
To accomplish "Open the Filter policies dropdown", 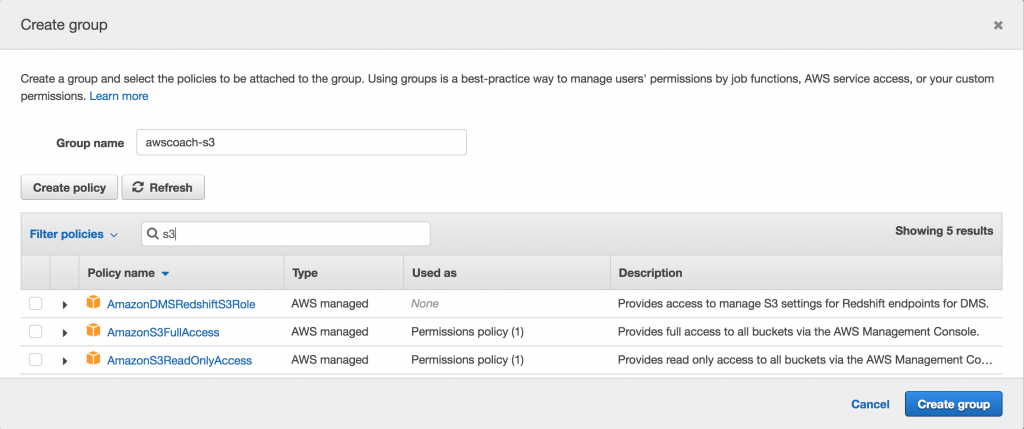I will [74, 234].
